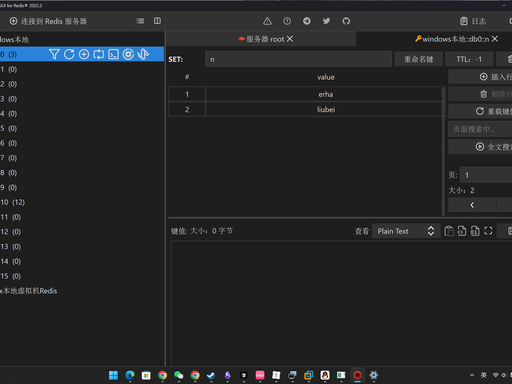This screenshot has height=384, width=512.
Task: Open the settings gear icon in taskbar
Action: 374,375
